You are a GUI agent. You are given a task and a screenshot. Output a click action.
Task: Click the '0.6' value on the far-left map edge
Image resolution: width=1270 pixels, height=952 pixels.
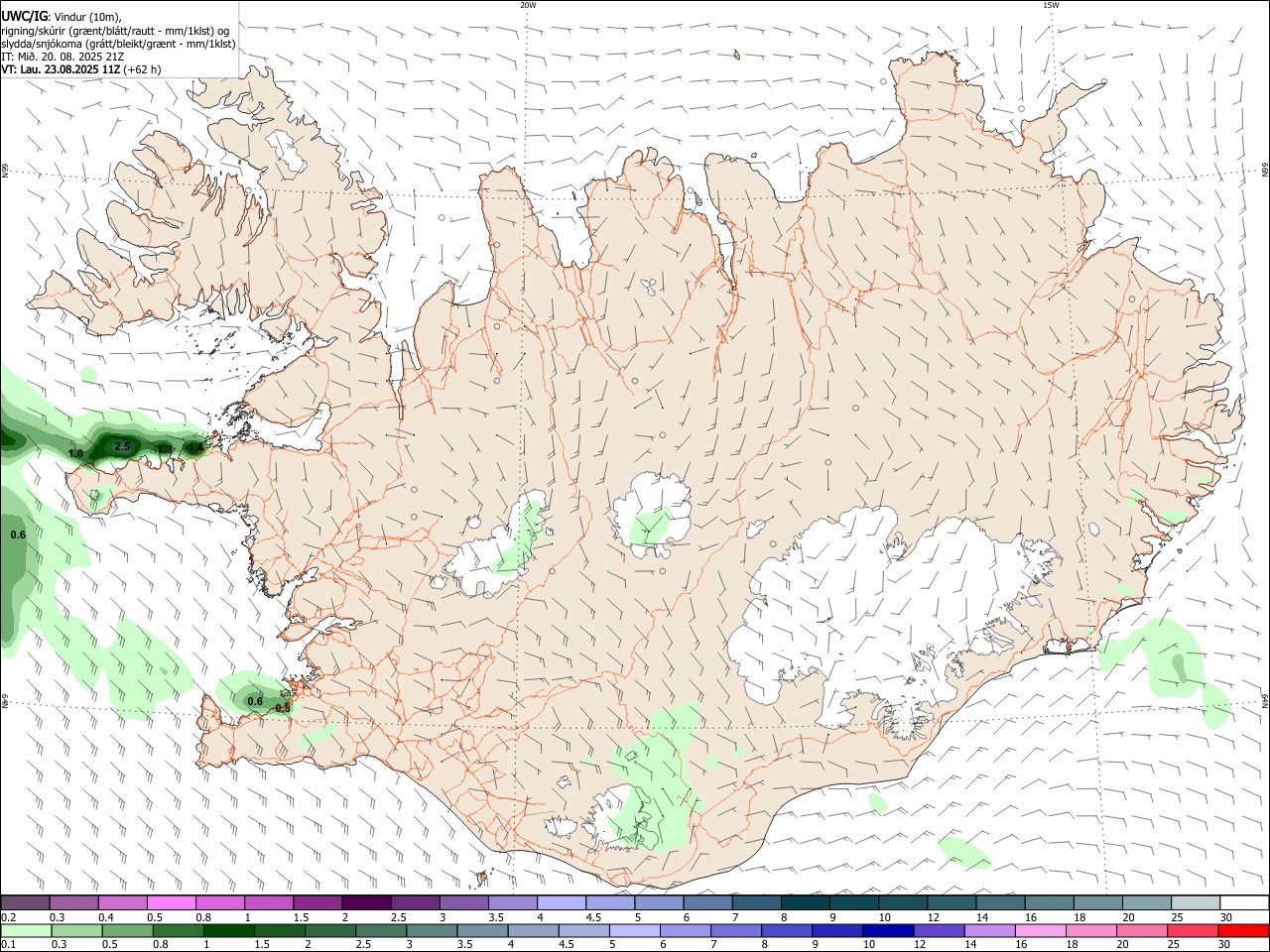[18, 535]
